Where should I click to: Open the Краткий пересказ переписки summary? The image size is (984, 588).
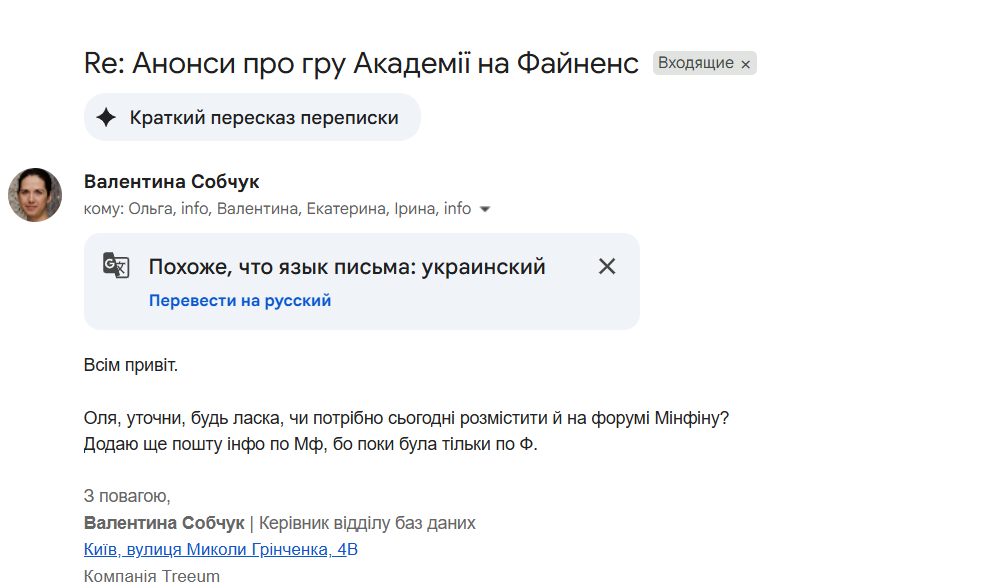click(x=264, y=118)
